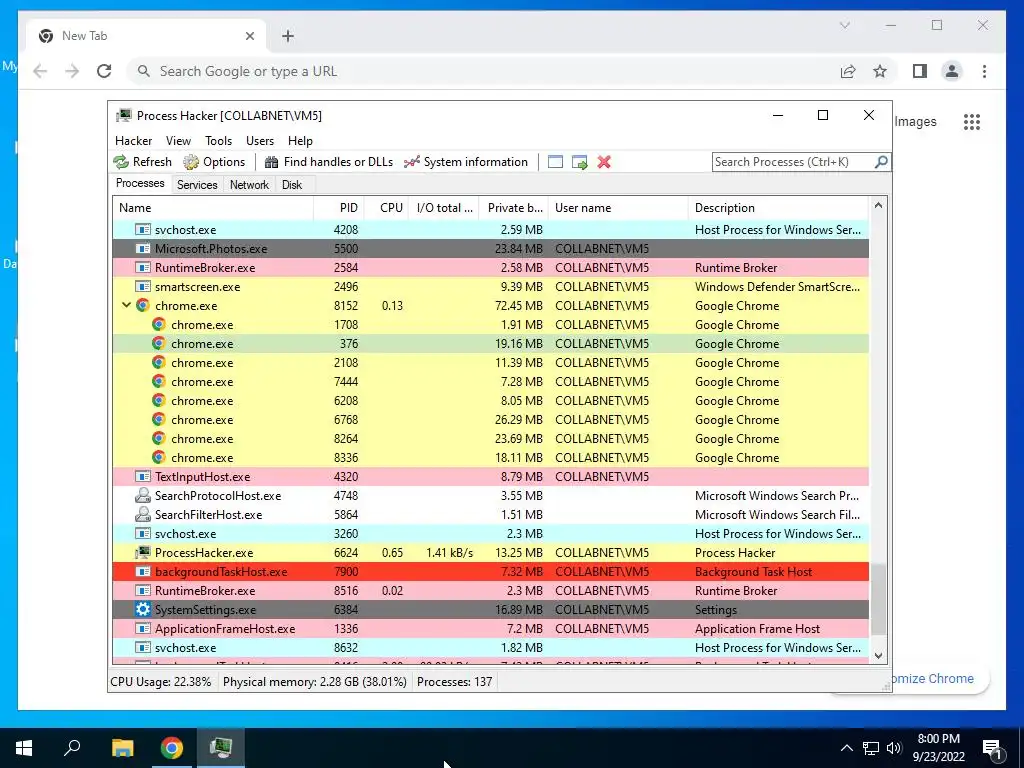
Task: Open Windows Start menu
Action: [x=24, y=748]
